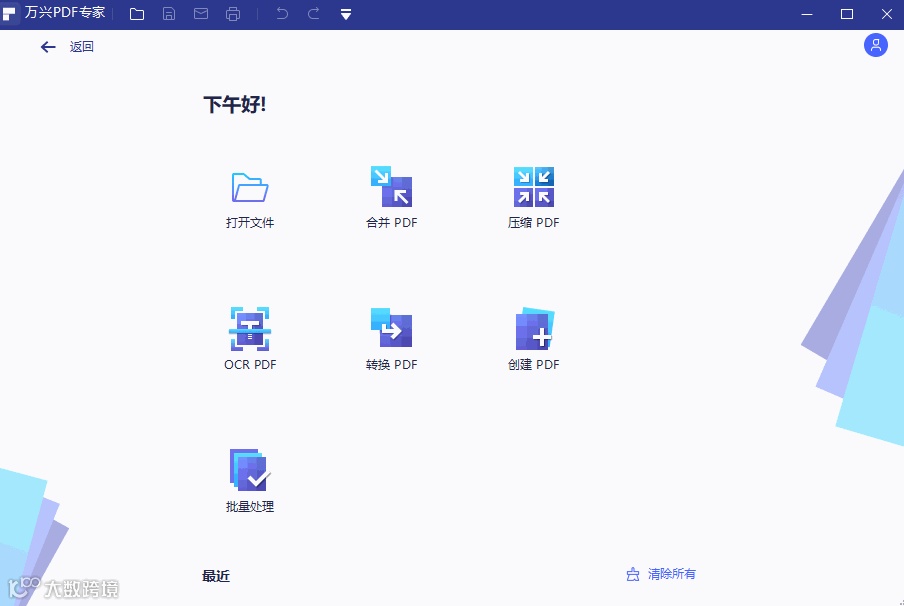
Task: Click the 合并 PDF label
Action: tap(391, 223)
